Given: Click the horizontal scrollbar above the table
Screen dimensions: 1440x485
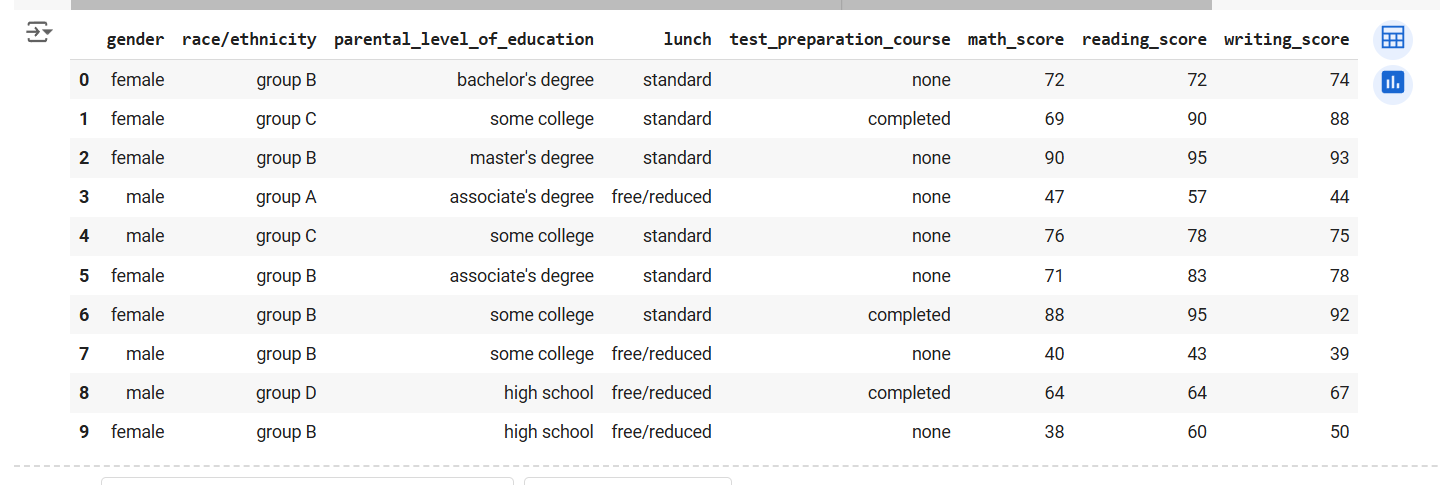Looking at the screenshot, I should pos(641,5).
